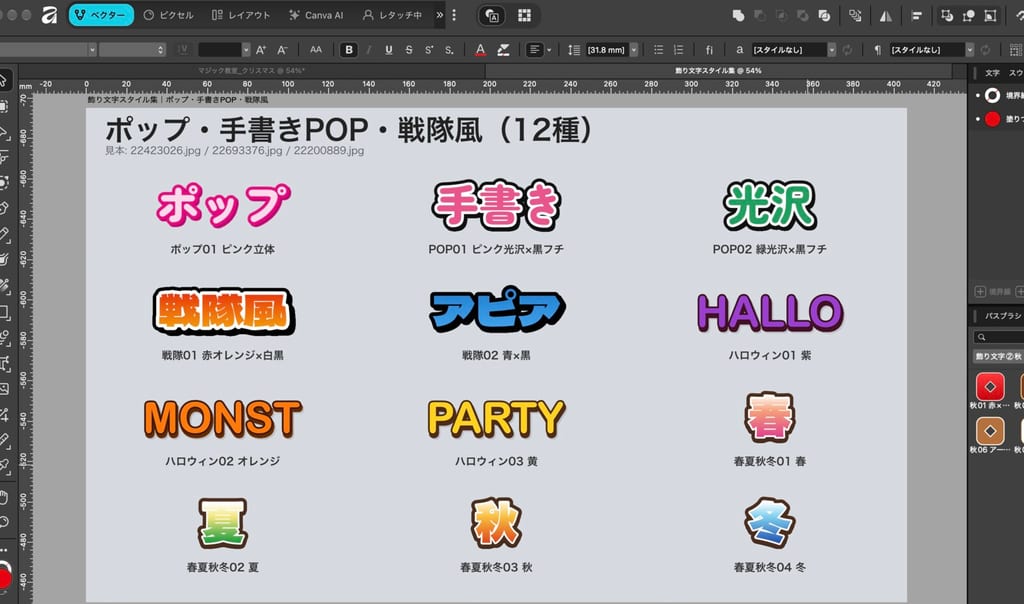Click the left-align paragraph button
The width and height of the screenshot is (1024, 604).
coord(535,50)
